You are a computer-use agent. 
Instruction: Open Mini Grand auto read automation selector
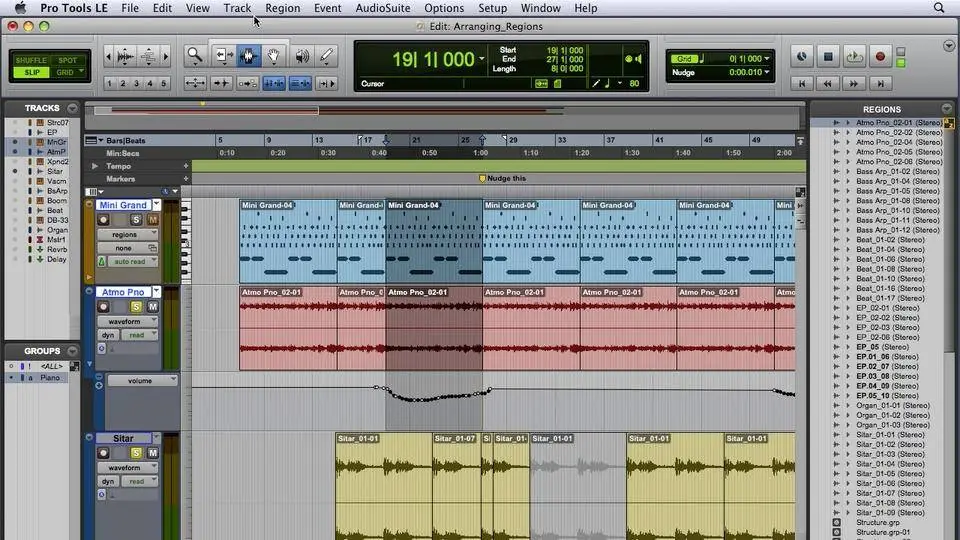[132, 261]
